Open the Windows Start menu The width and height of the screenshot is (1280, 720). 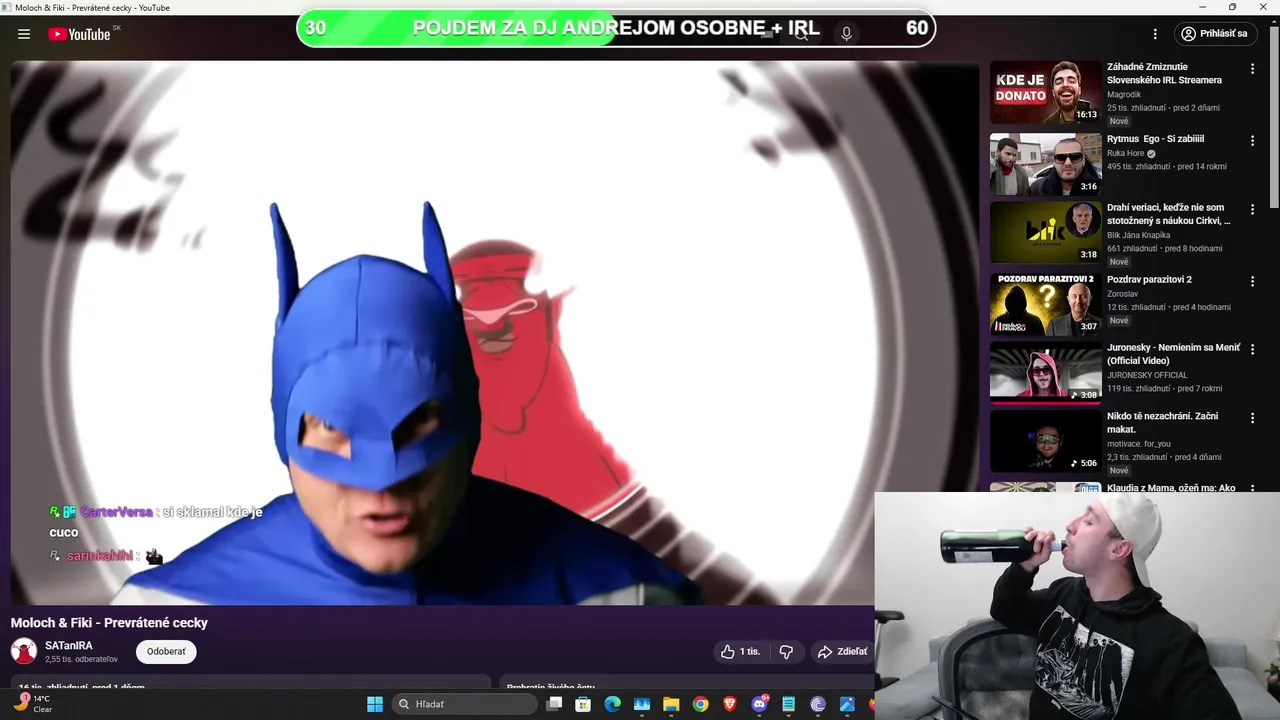[375, 704]
